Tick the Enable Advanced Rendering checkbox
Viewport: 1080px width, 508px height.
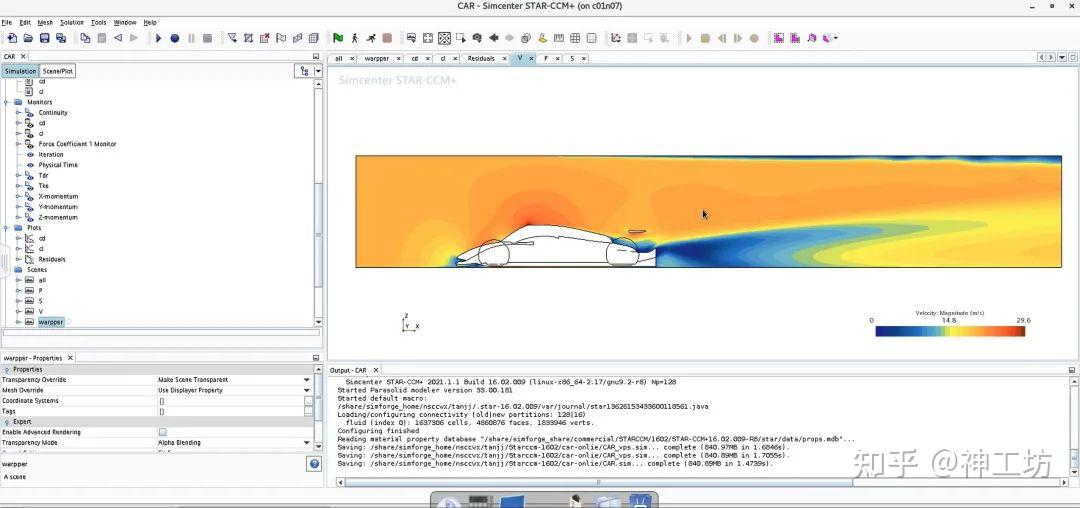coord(163,432)
